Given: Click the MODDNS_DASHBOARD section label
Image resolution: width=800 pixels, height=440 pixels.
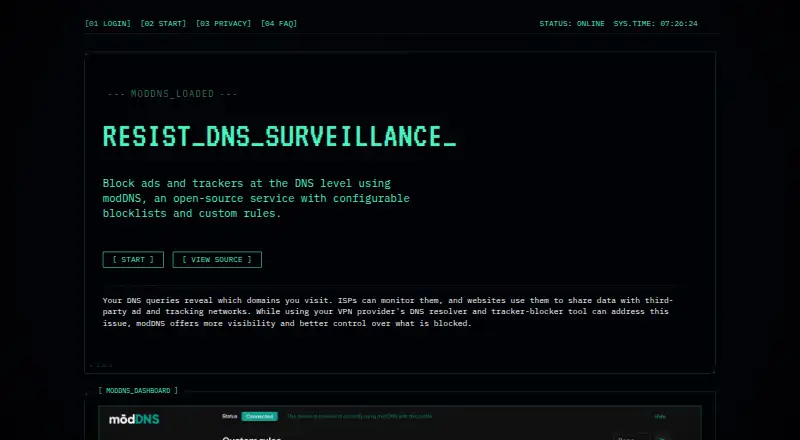Looking at the screenshot, I should pyautogui.click(x=138, y=390).
